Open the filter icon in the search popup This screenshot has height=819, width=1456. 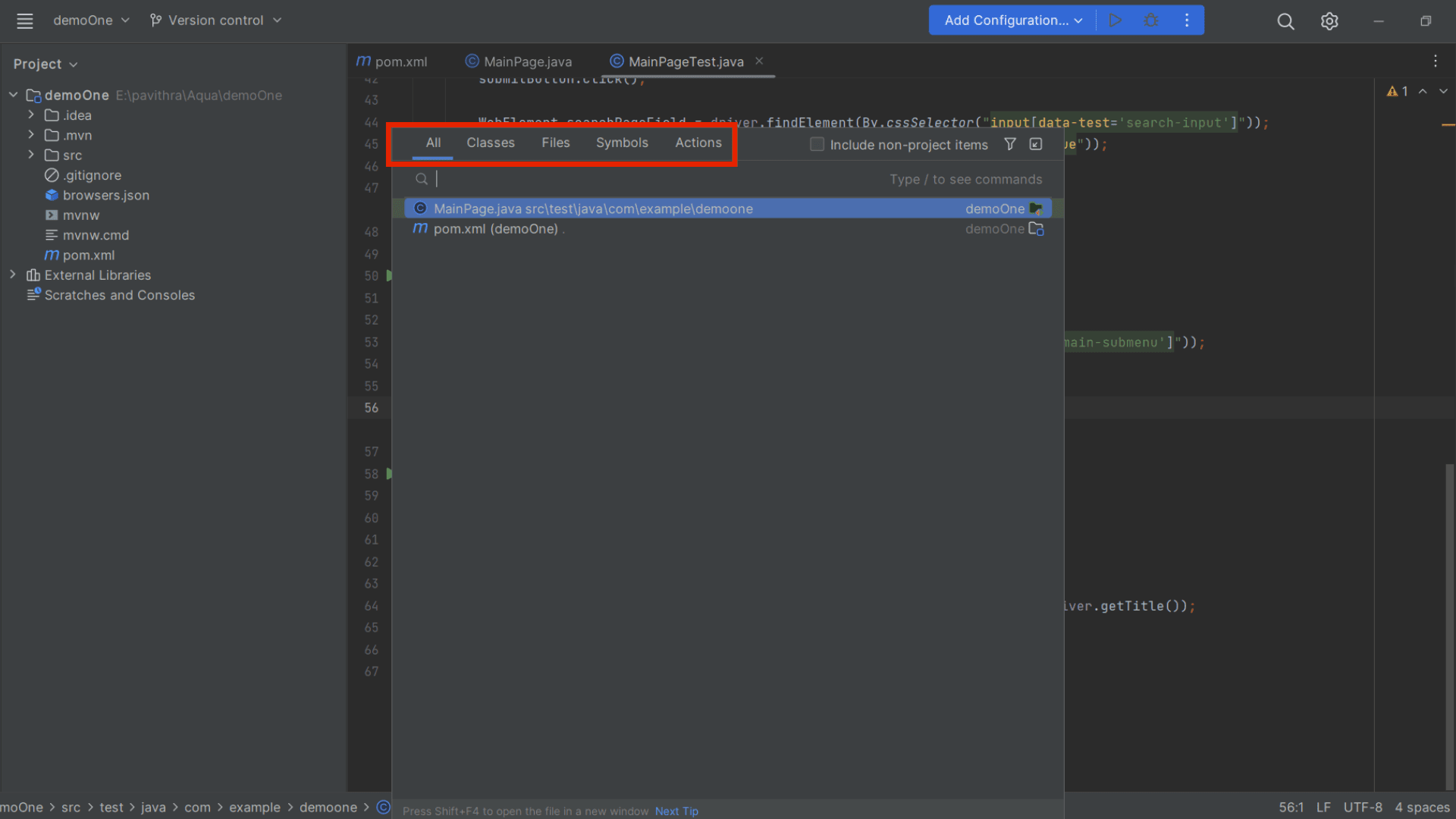click(x=1009, y=143)
